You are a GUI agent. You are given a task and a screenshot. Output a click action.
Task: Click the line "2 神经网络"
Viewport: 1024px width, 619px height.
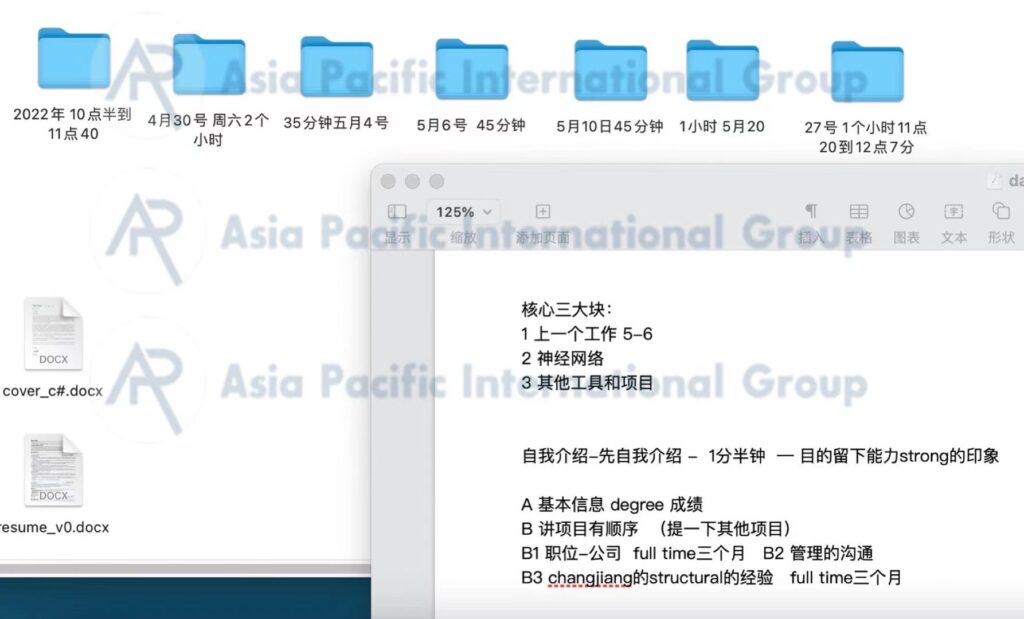point(562,358)
